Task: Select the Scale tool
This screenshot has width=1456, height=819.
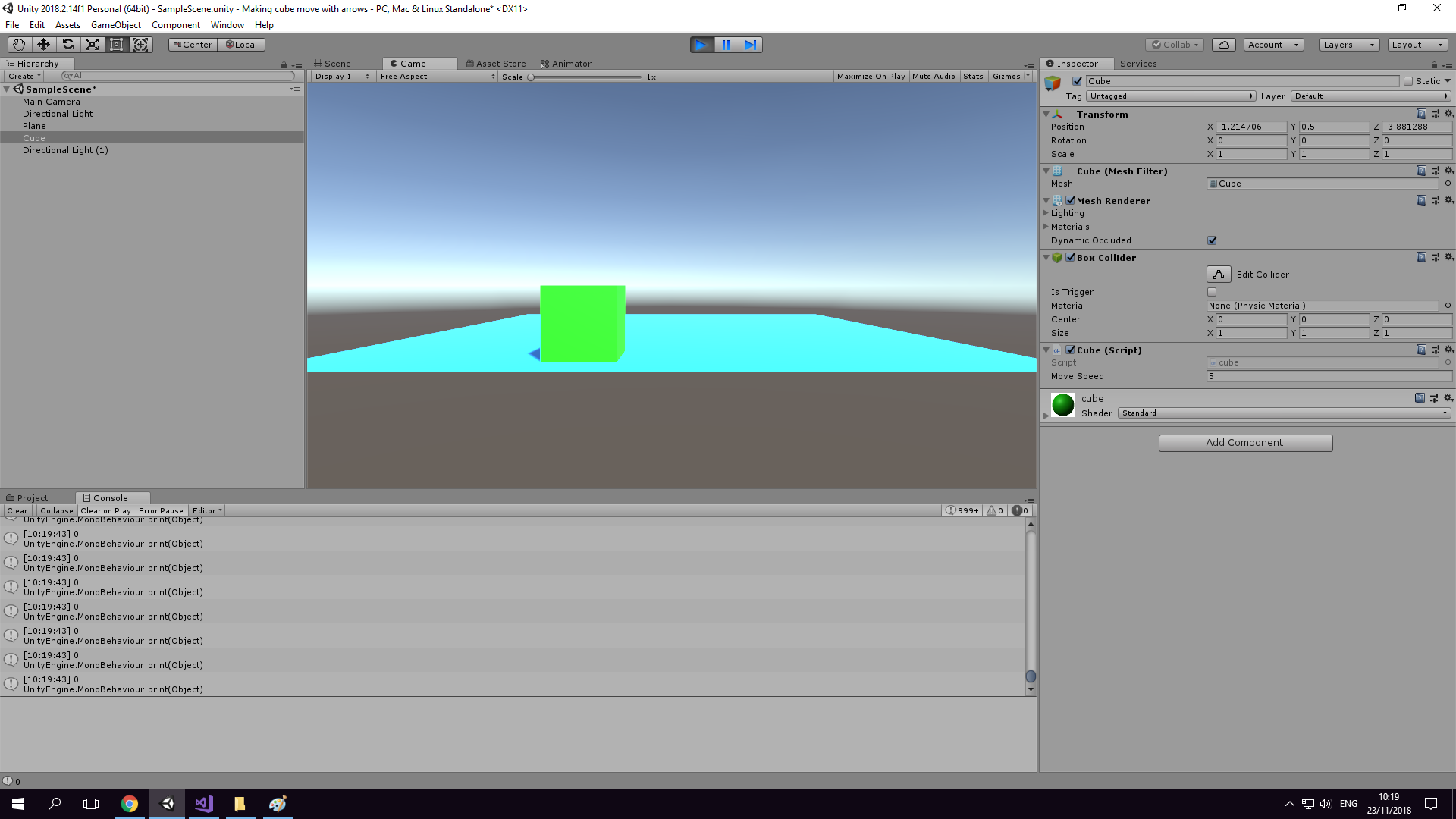Action: coord(92,44)
